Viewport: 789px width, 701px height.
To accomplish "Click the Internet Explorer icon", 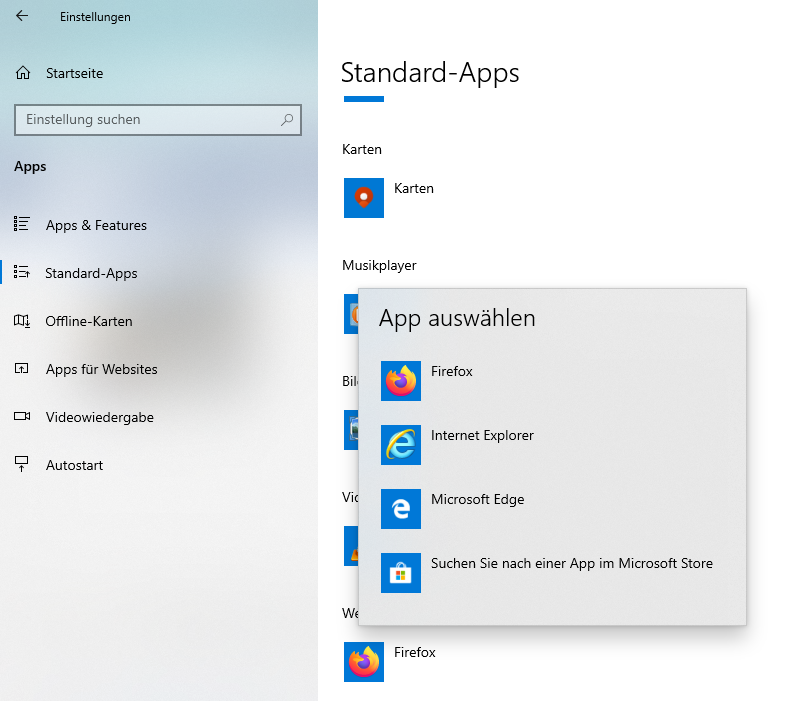I will (x=401, y=445).
